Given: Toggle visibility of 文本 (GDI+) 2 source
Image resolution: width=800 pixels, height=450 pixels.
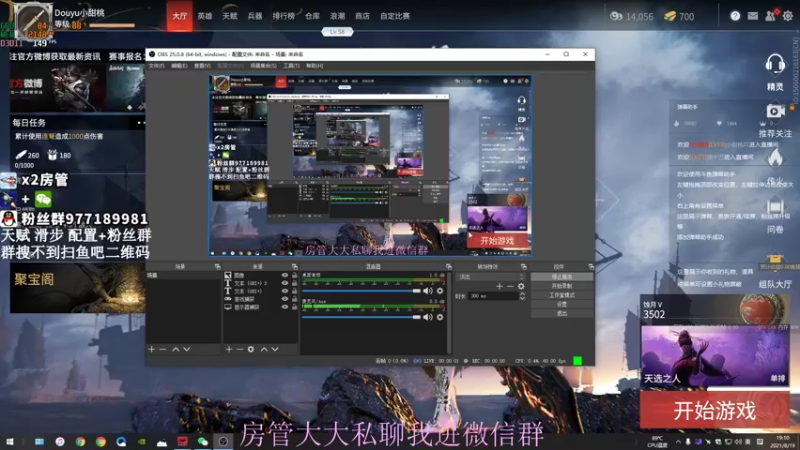Looking at the screenshot, I should [x=285, y=283].
